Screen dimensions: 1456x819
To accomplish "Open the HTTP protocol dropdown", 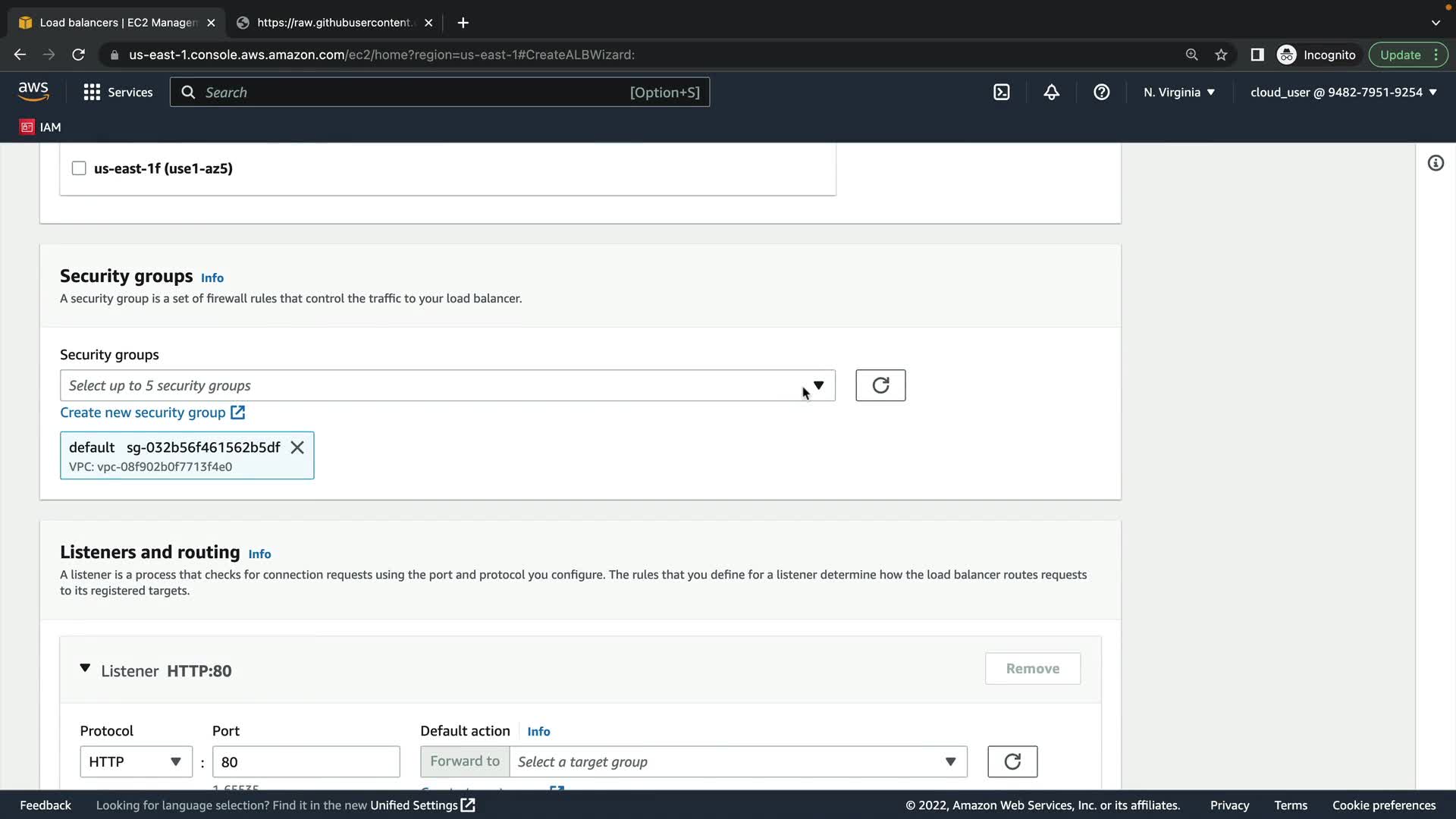I will point(135,761).
